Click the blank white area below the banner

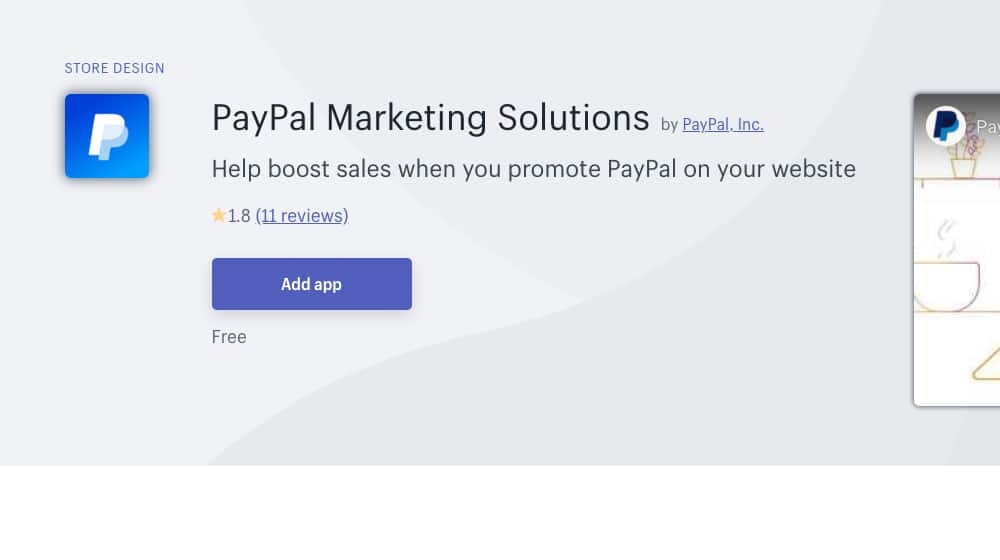(500, 513)
